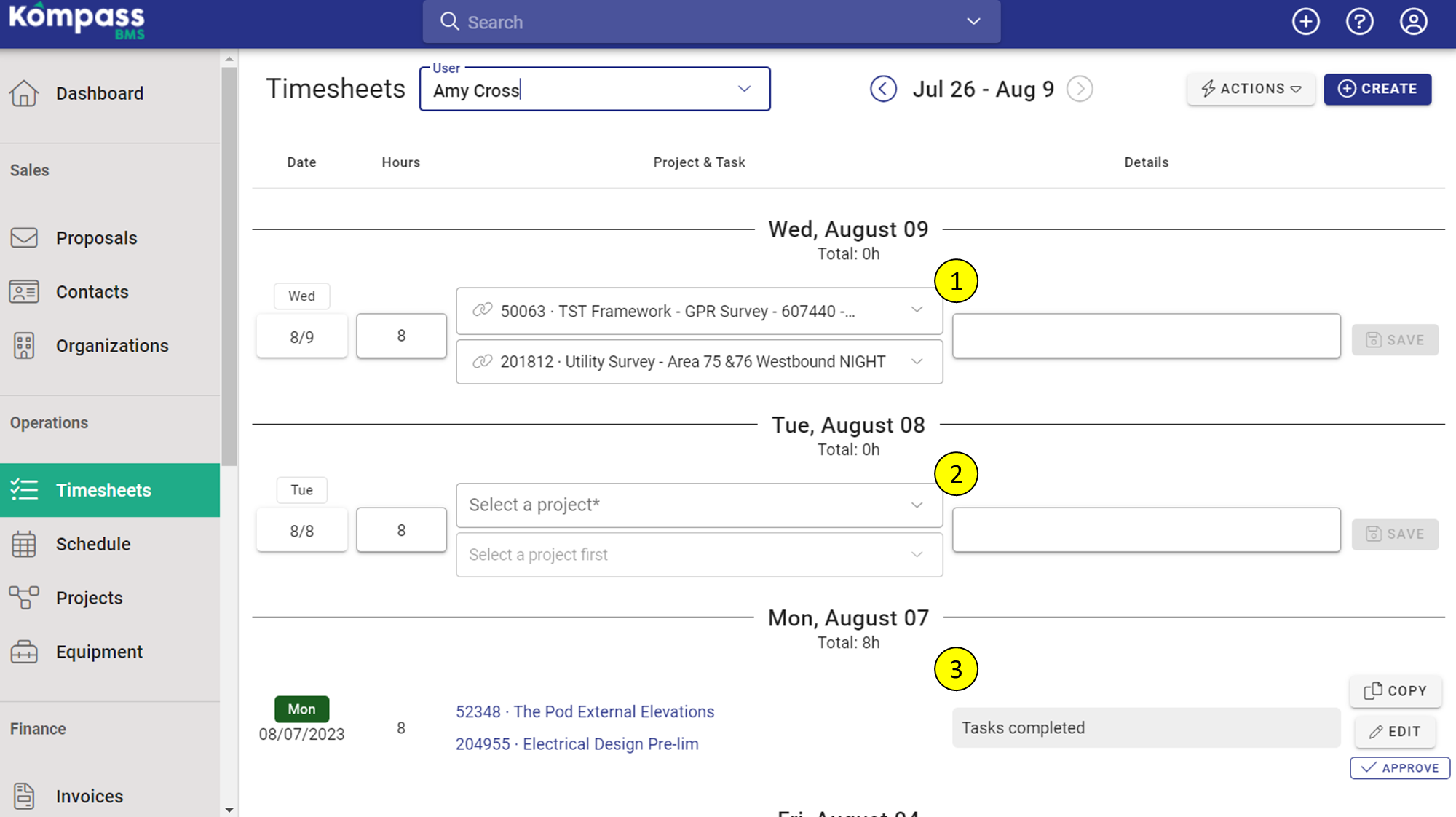1456x817 pixels.
Task: Expand the Actions menu
Action: click(1250, 89)
